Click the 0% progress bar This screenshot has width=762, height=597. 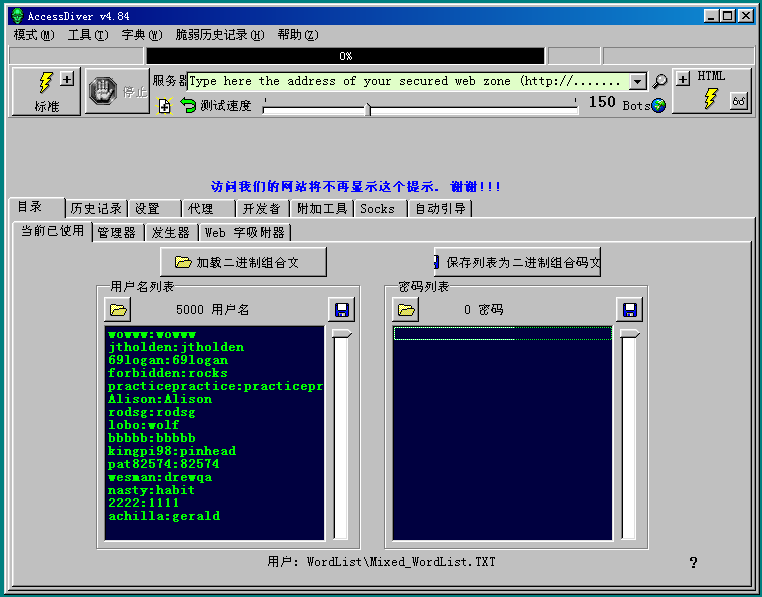pyautogui.click(x=345, y=56)
